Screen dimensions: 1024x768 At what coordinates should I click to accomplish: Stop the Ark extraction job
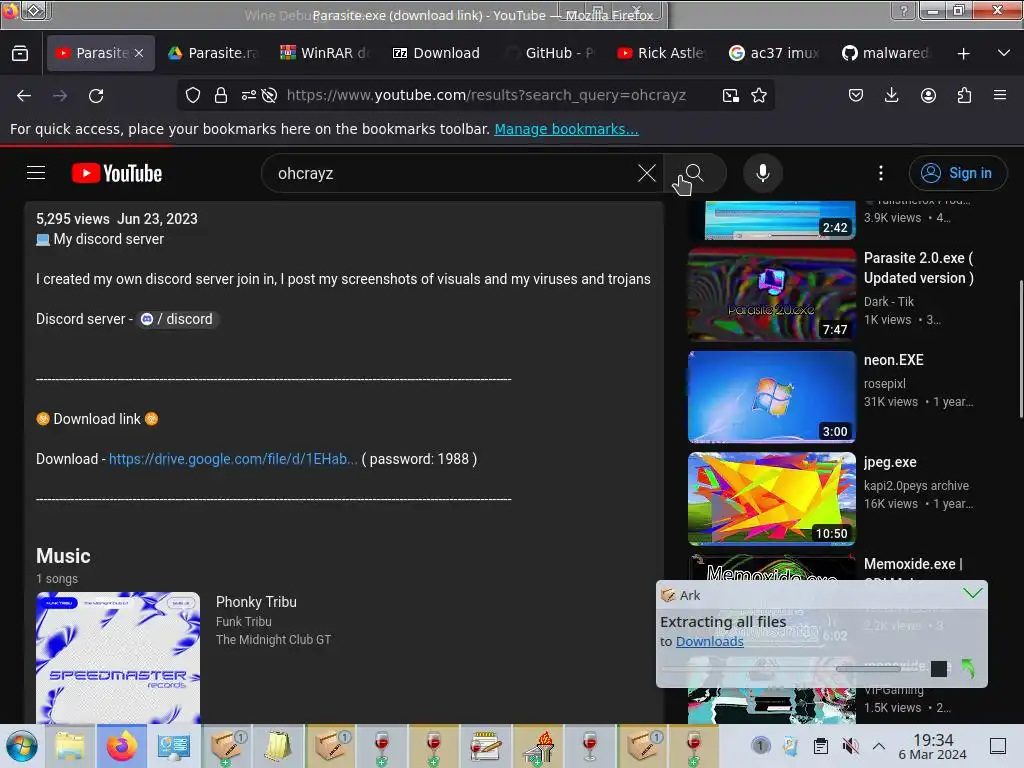[x=938, y=668]
